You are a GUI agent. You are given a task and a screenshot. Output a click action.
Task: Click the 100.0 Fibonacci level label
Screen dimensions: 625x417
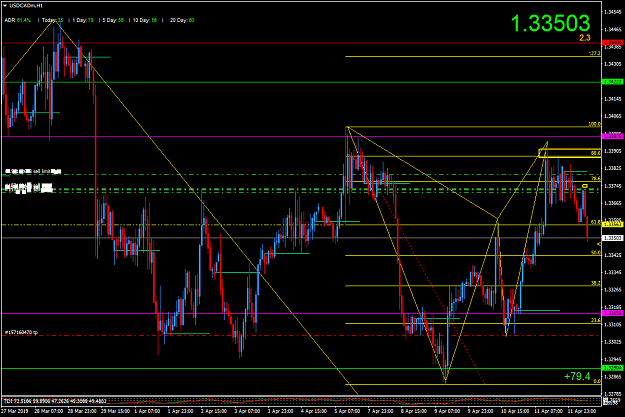(x=594, y=124)
